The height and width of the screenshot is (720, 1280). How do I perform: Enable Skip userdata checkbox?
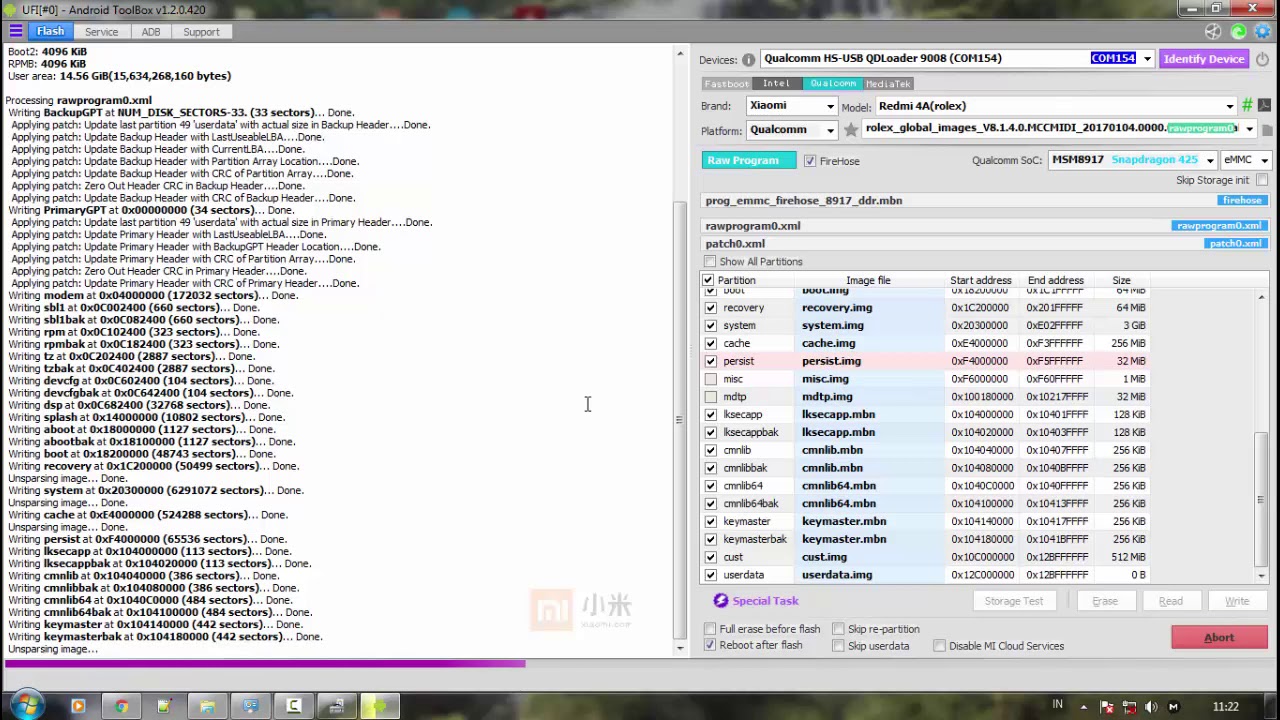[x=838, y=646]
